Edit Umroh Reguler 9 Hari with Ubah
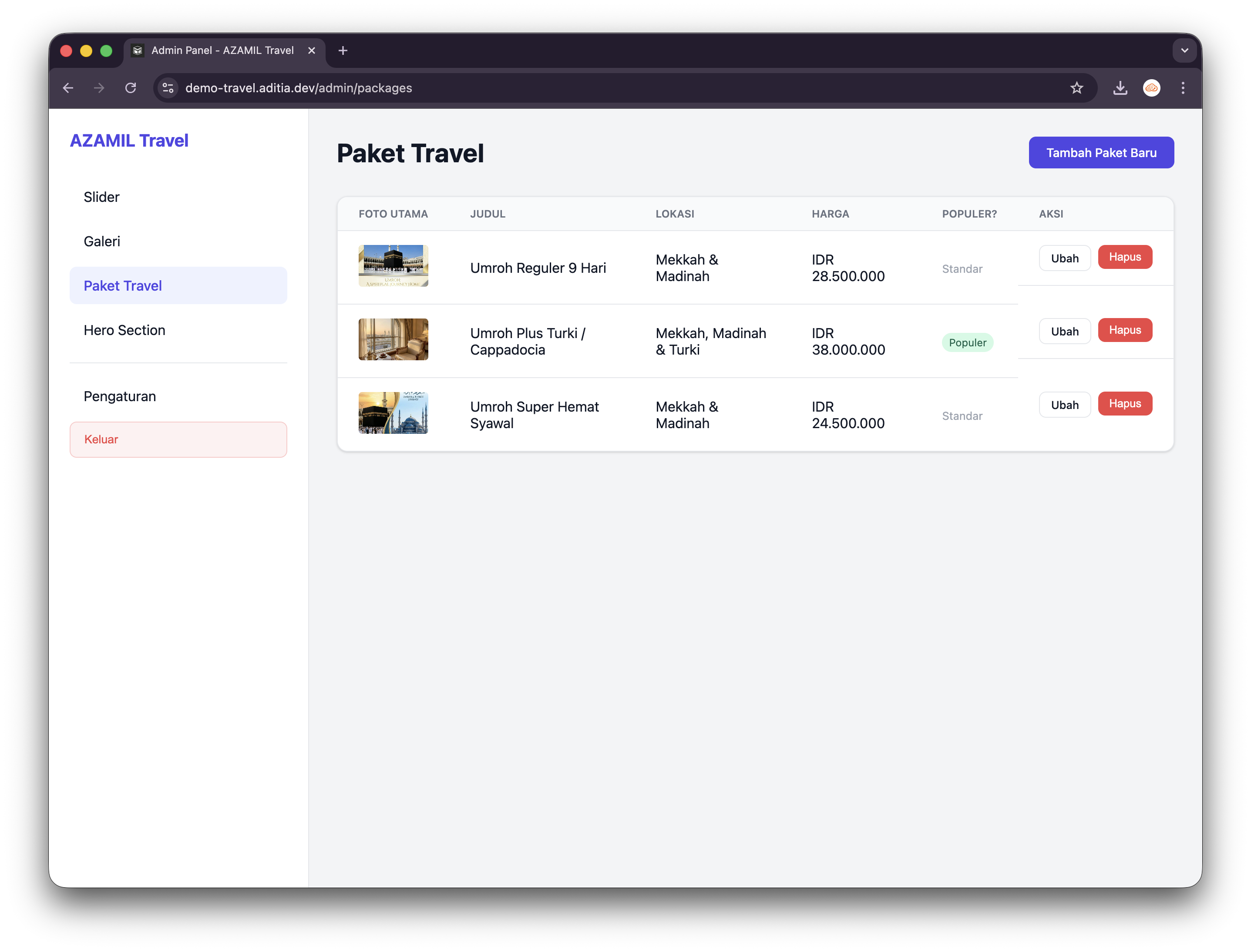The image size is (1251, 952). point(1064,258)
